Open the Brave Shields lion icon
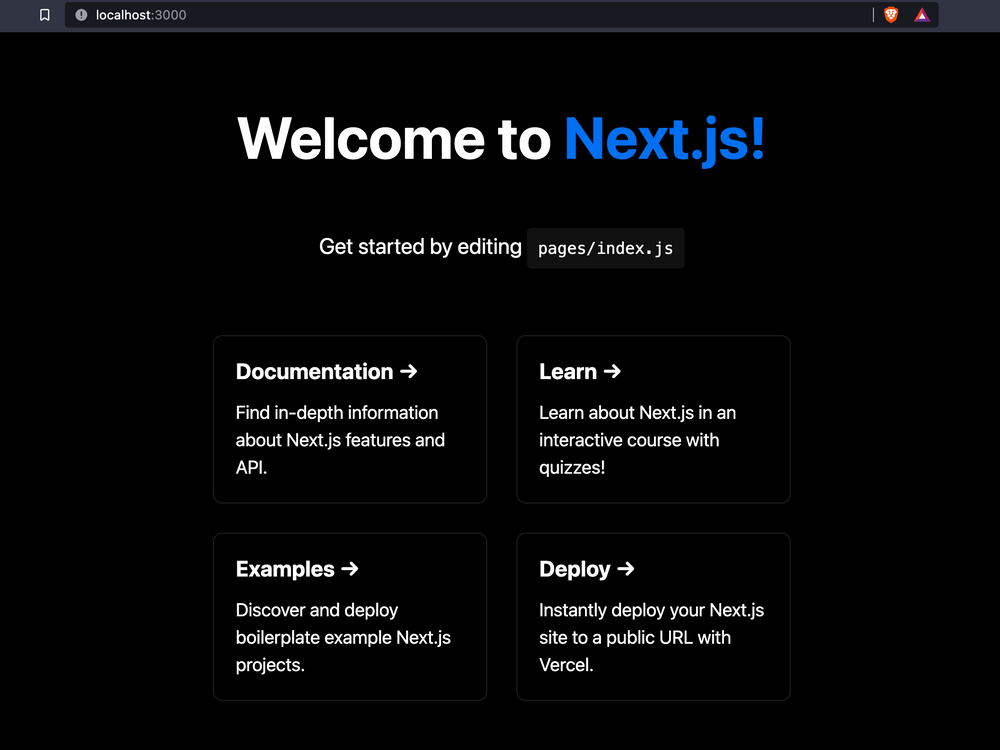The height and width of the screenshot is (750, 1000). pos(890,15)
